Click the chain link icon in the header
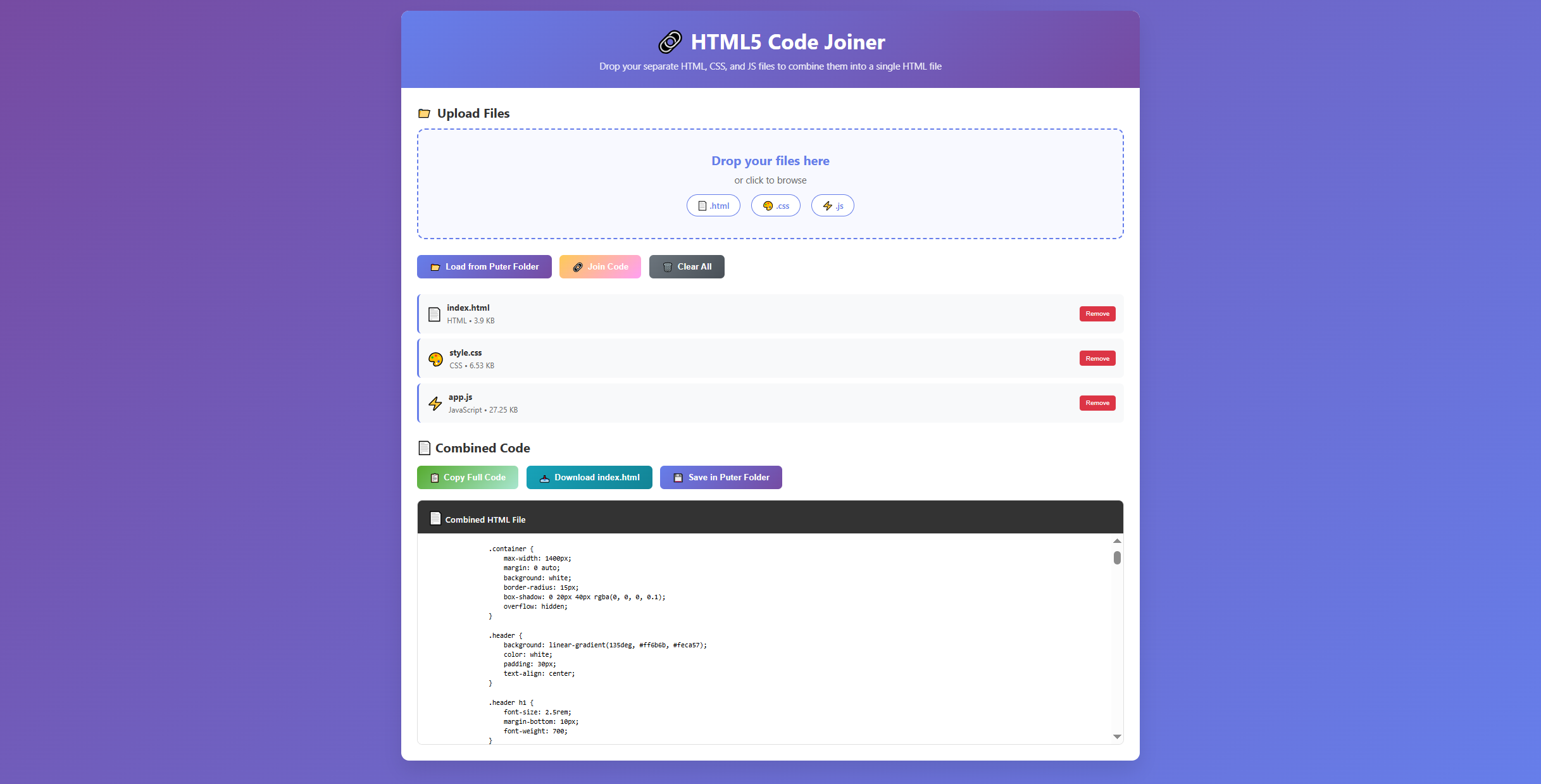This screenshot has height=784, width=1541. (x=669, y=42)
